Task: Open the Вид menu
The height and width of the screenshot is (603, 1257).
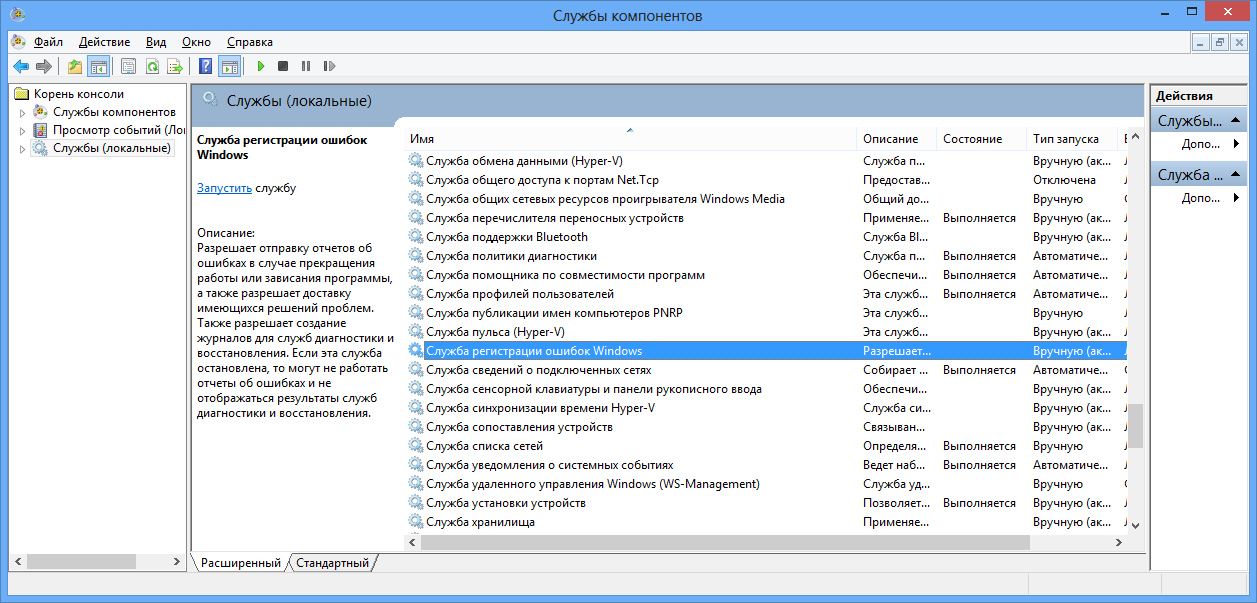Action: [x=156, y=42]
